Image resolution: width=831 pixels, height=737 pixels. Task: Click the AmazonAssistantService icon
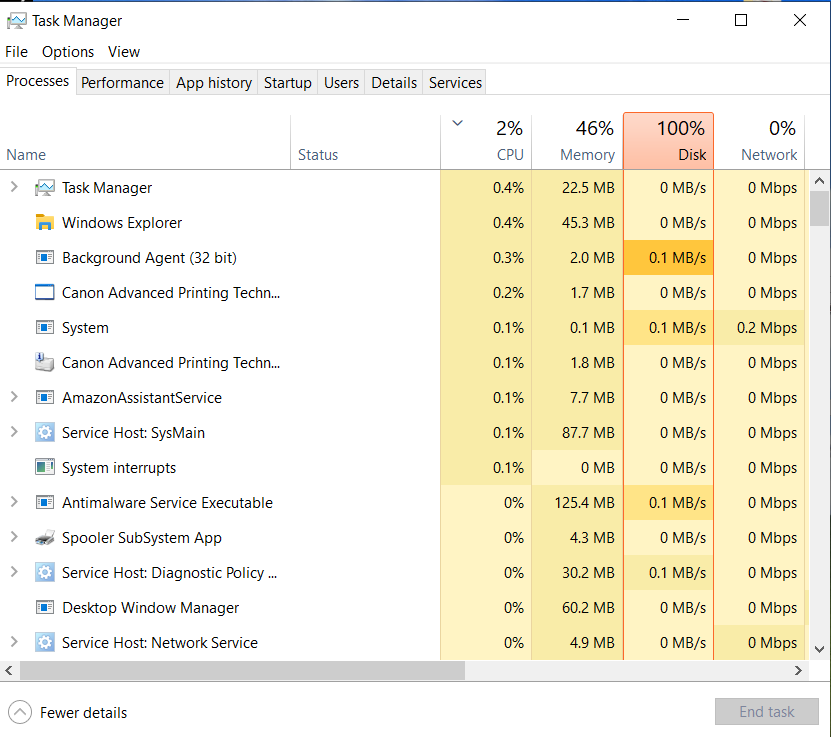point(45,397)
